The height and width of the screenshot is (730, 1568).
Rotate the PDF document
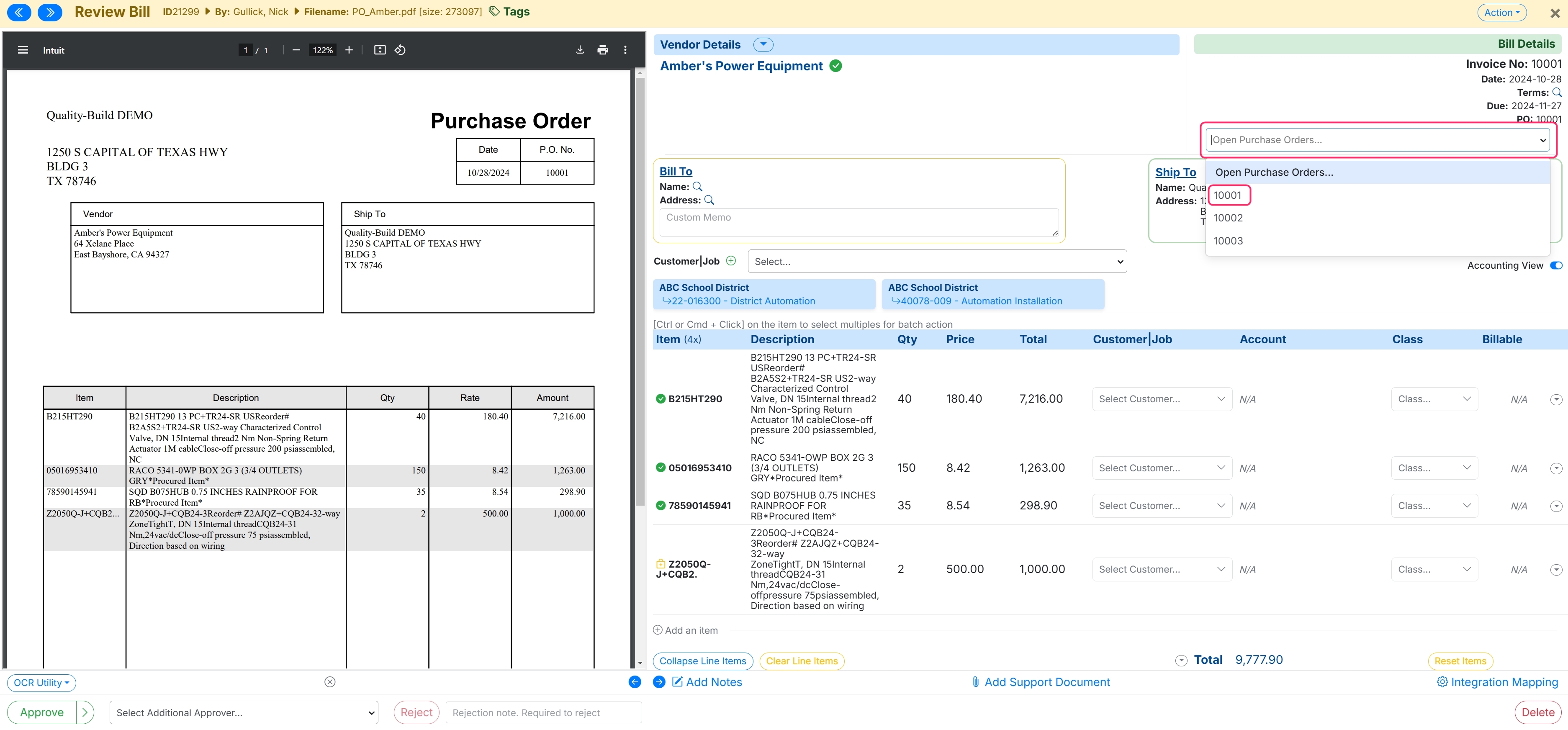(x=400, y=50)
